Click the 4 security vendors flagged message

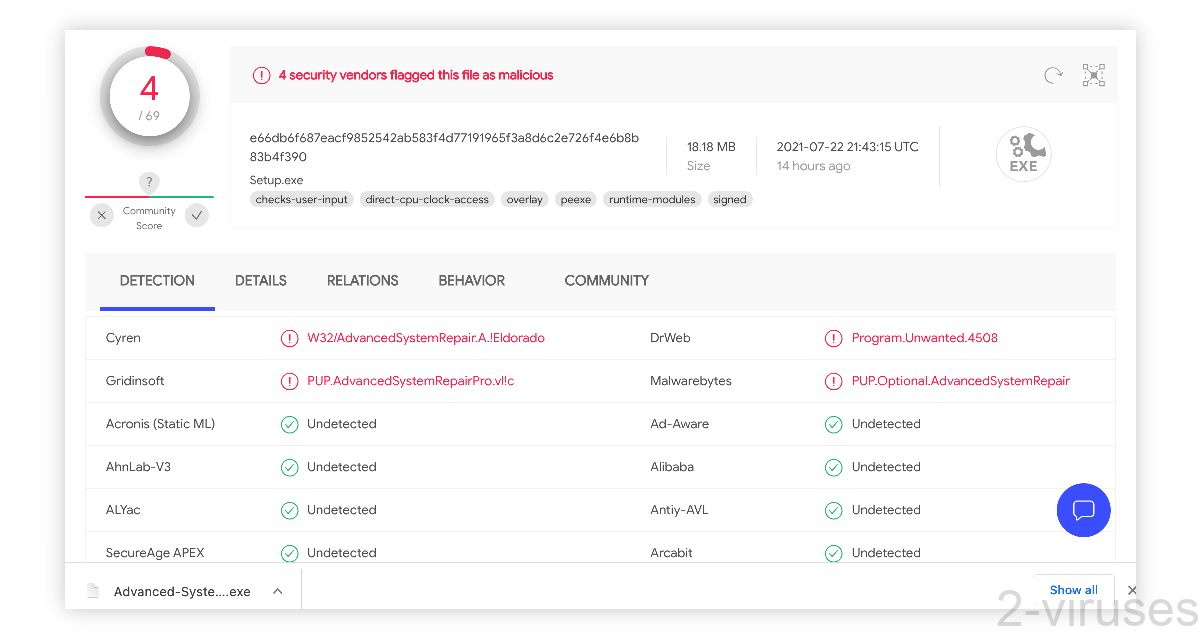pos(416,75)
